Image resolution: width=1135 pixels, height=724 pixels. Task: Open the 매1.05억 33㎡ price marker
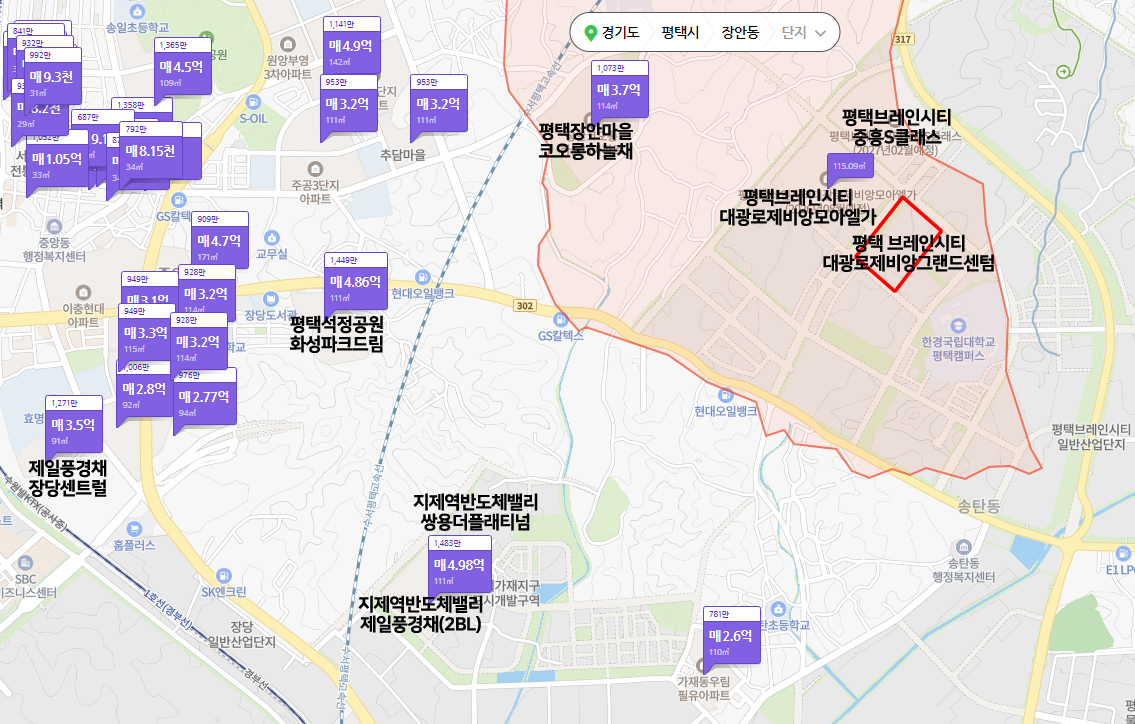pyautogui.click(x=57, y=159)
